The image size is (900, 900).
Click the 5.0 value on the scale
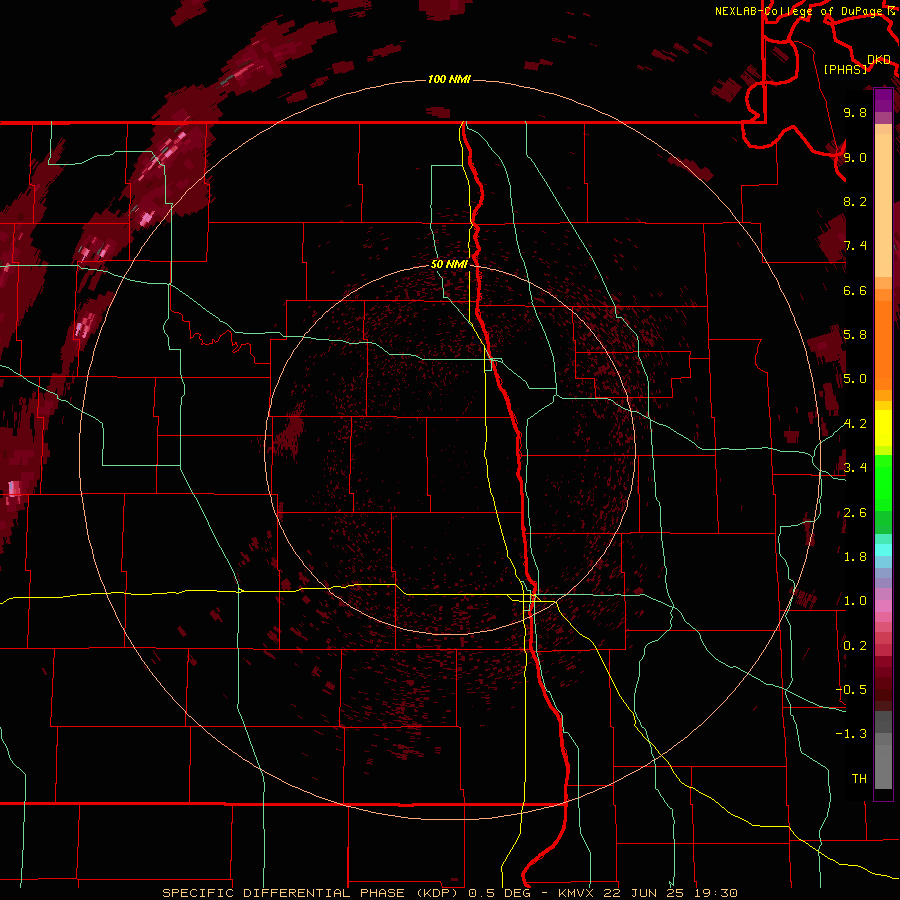coord(855,379)
